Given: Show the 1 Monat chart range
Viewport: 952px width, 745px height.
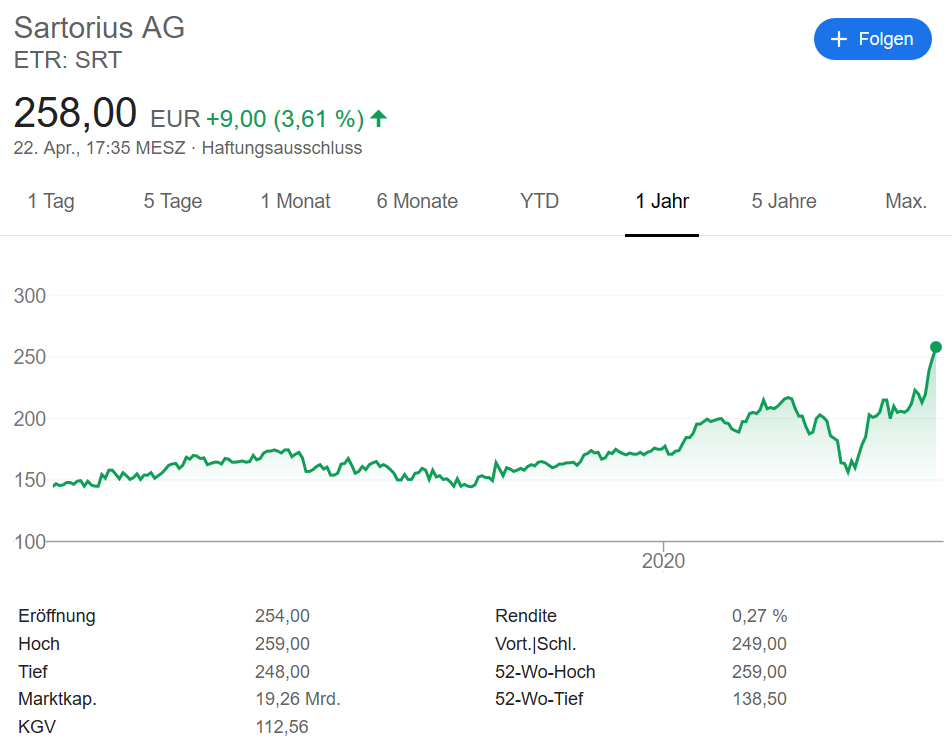Looking at the screenshot, I should point(295,201).
